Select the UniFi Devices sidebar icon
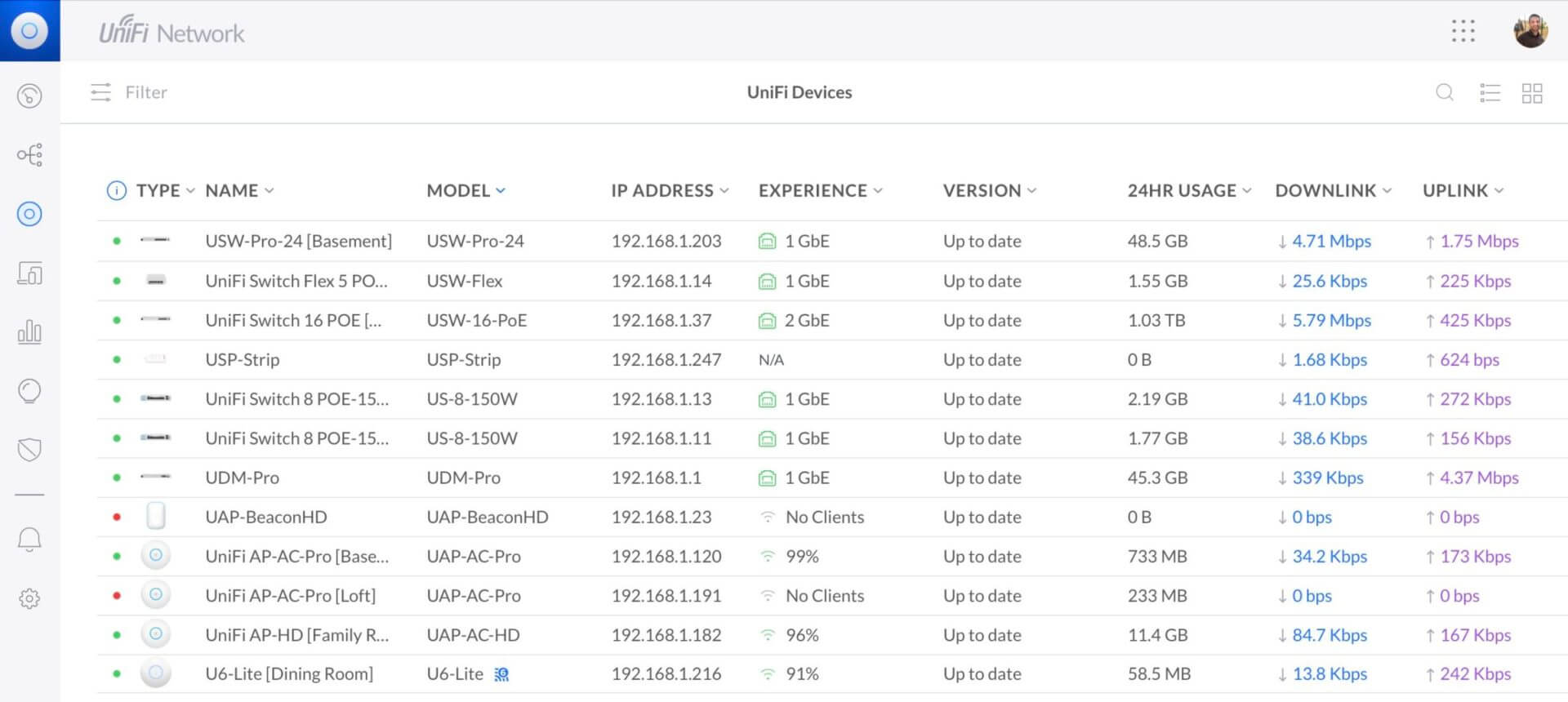The width and height of the screenshot is (1568, 702). coord(29,214)
